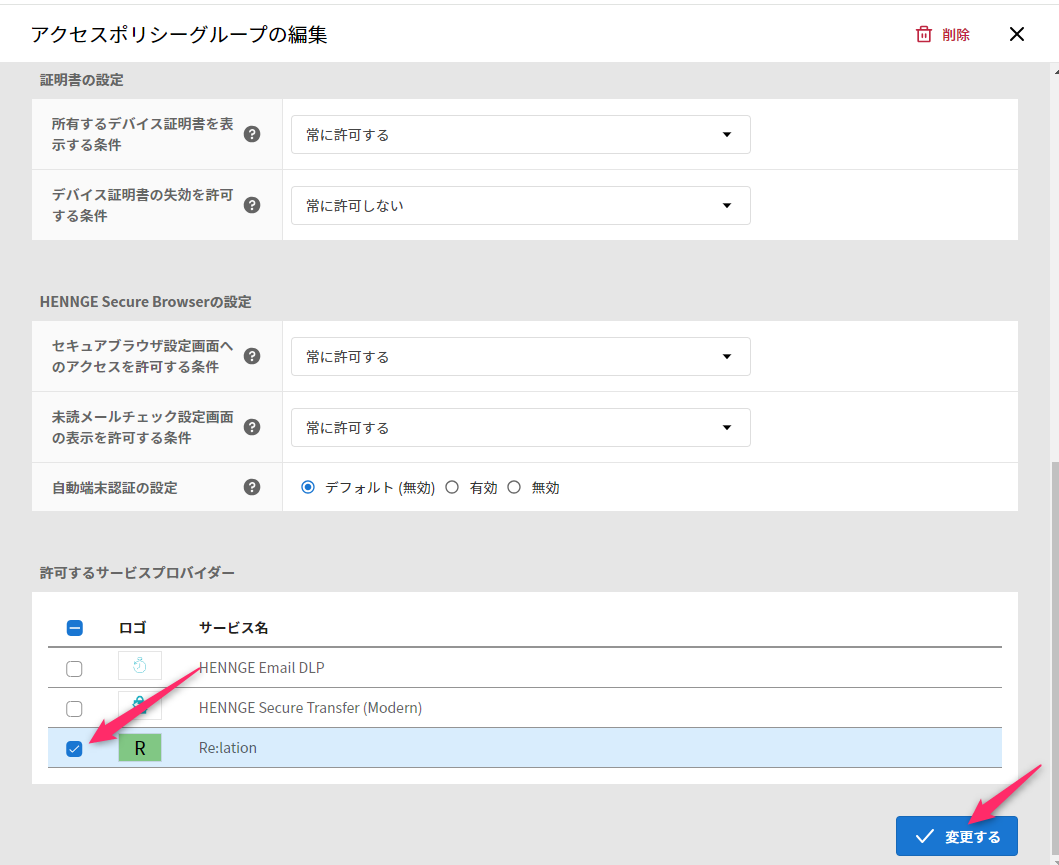The width and height of the screenshot is (1059, 865).
Task: Click help icon for デバイス証明書の失効を許可する条件
Action: (252, 205)
